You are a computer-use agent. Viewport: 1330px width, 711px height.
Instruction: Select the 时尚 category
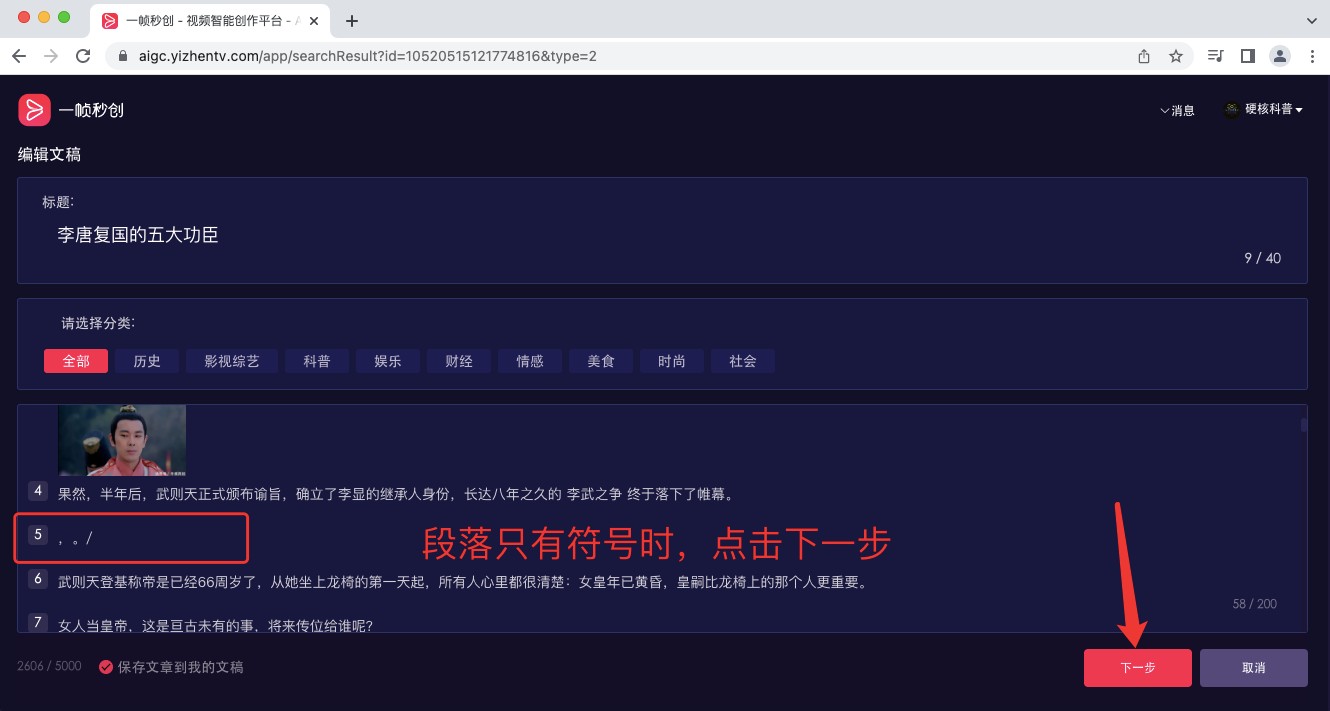pyautogui.click(x=672, y=361)
